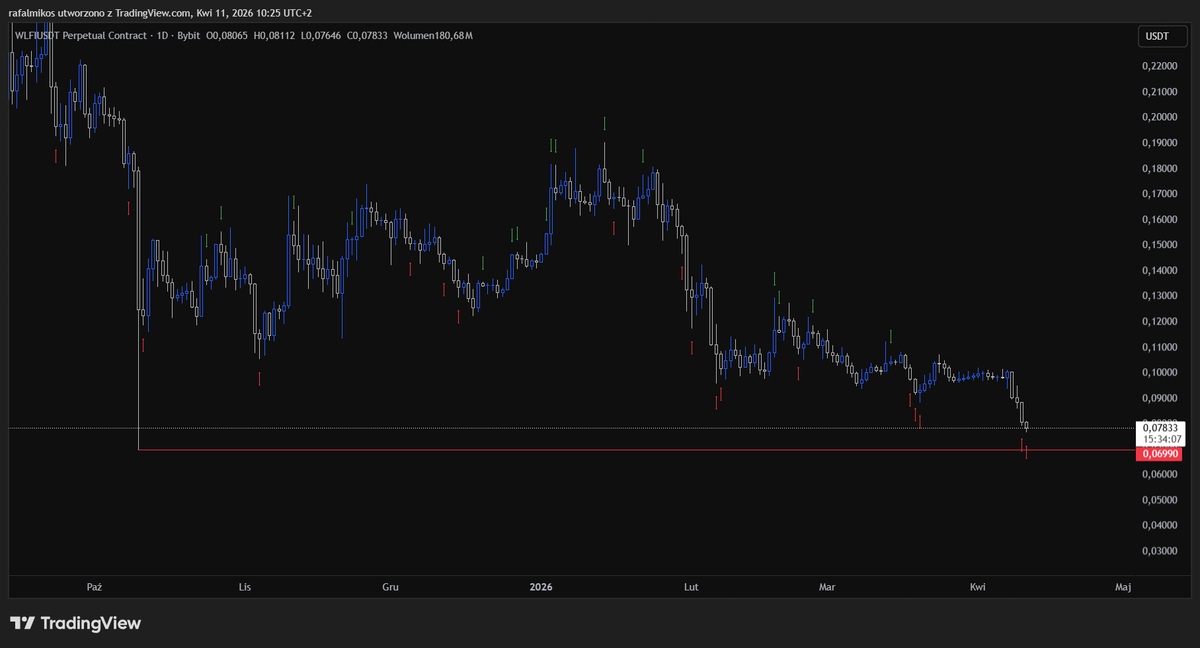Screen dimensions: 1200x648
Task: Click the 0,15000 price axis label
Action: tap(1159, 245)
